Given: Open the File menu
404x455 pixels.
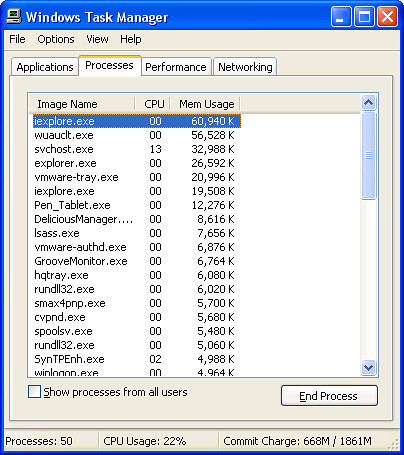Looking at the screenshot, I should point(17,39).
